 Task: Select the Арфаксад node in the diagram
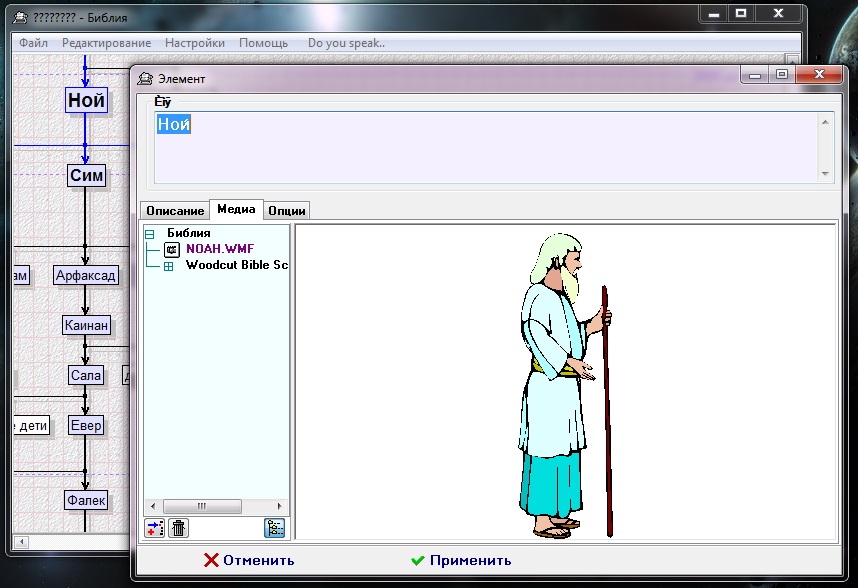86,275
